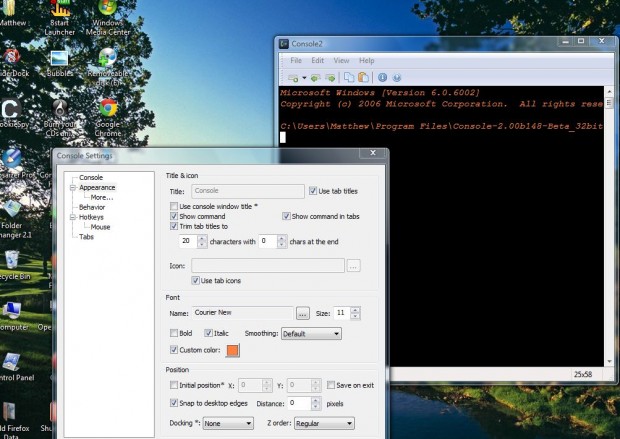Toggle the Custom color checkbox

174,350
